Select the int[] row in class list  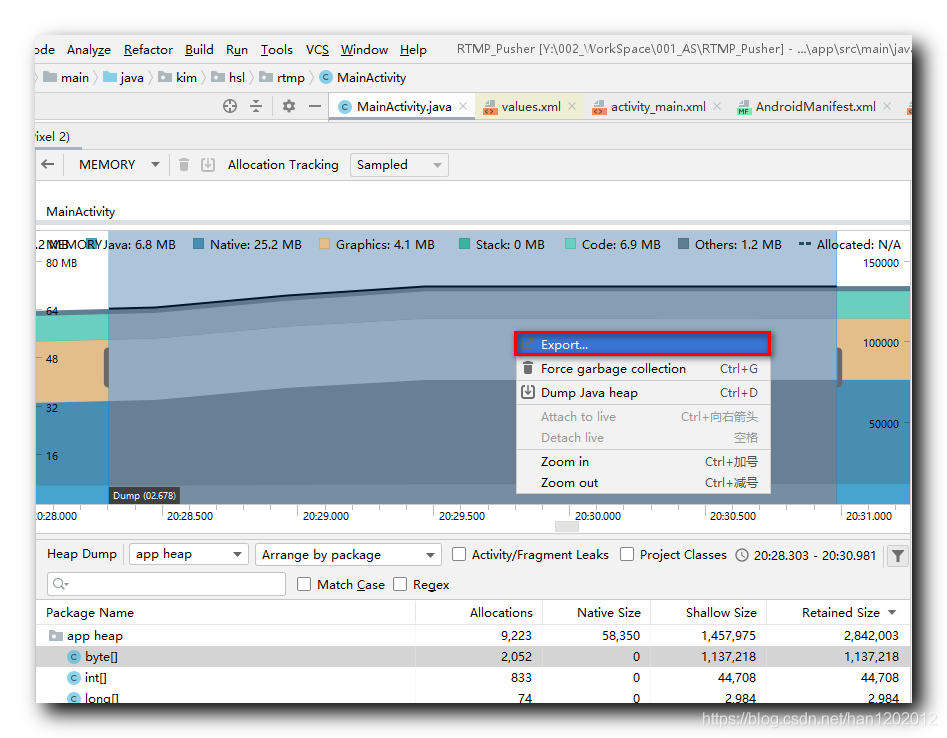474,678
